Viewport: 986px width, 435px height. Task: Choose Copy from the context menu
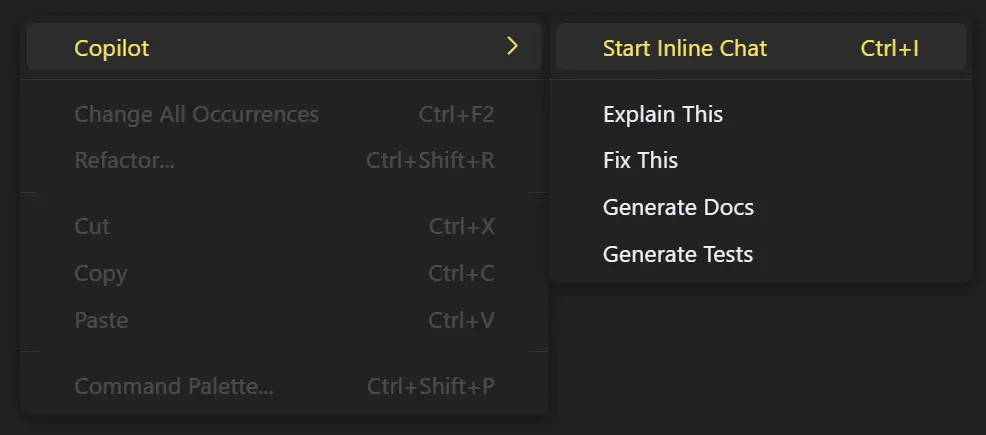[x=100, y=273]
